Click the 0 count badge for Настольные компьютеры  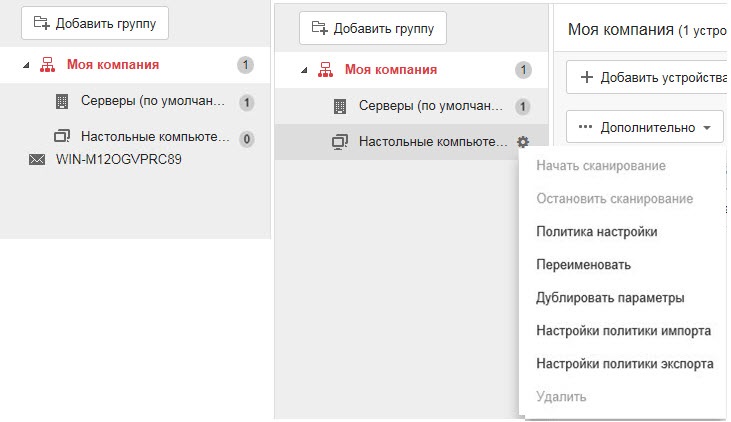click(246, 137)
